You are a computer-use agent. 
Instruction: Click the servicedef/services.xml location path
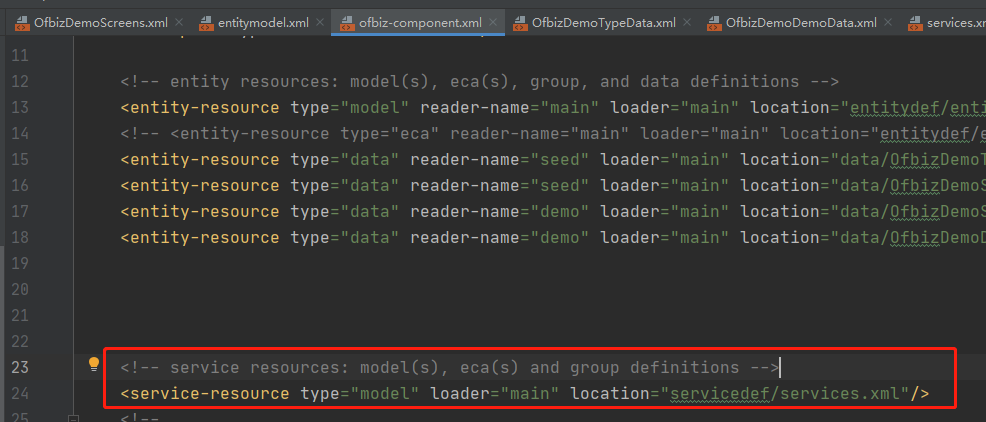tap(785, 394)
